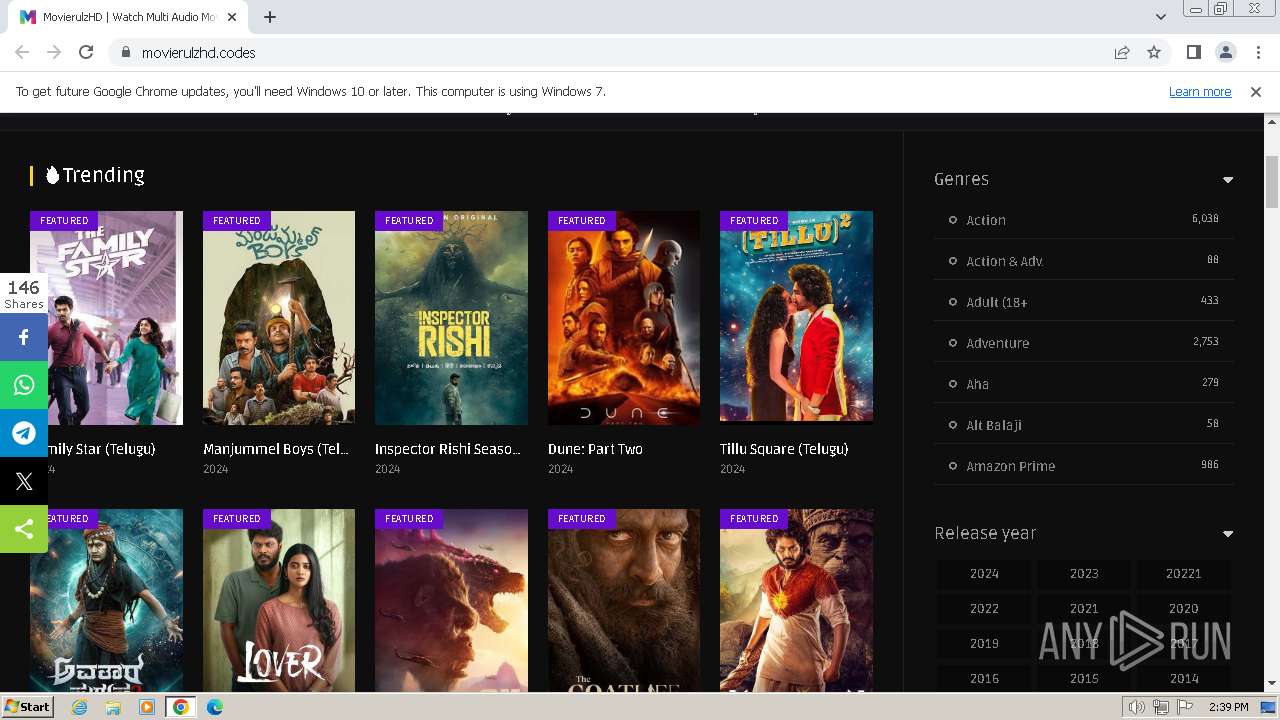Filter by release year 2020

point(1184,609)
